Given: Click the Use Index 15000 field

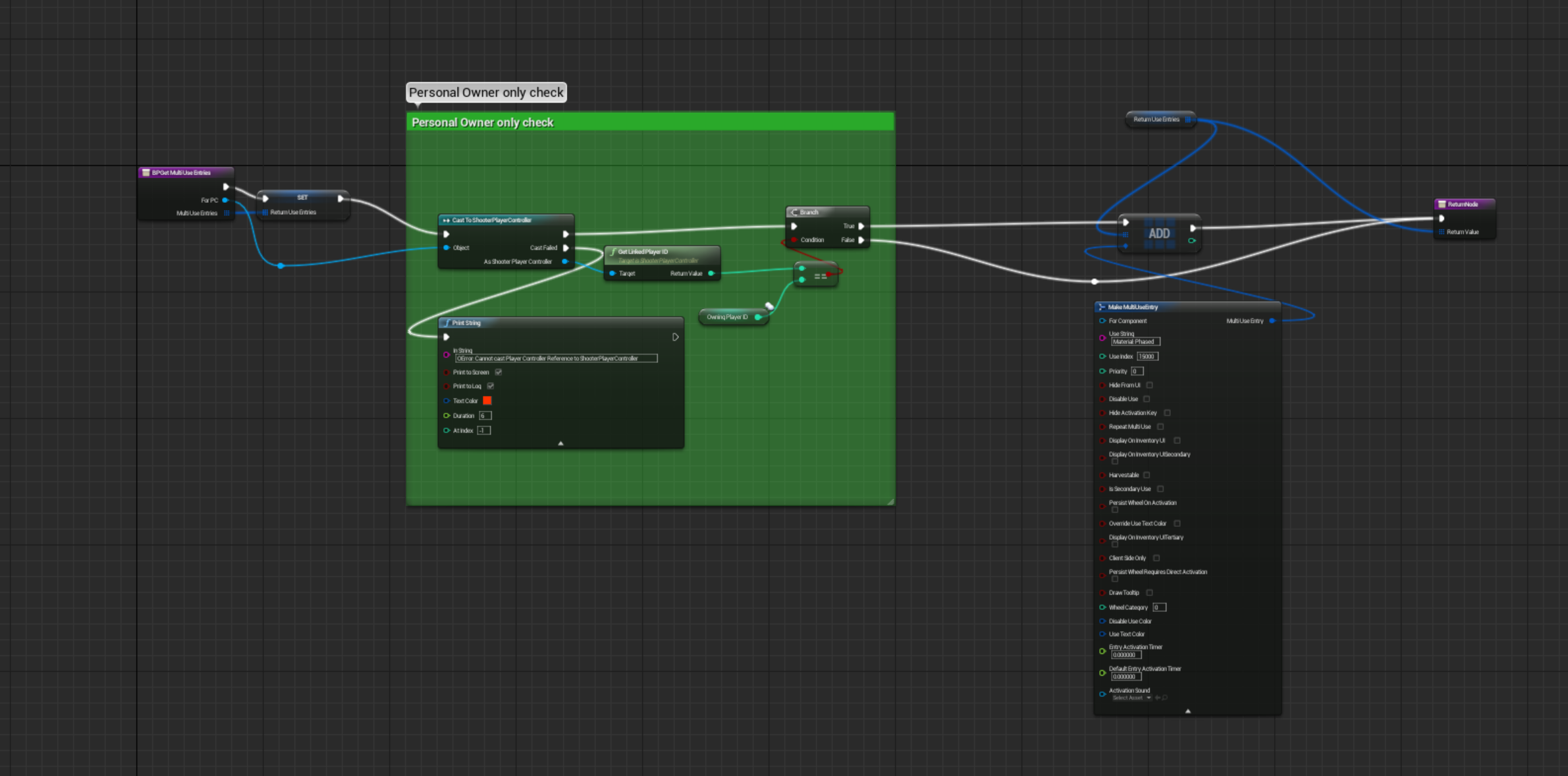Looking at the screenshot, I should (x=1148, y=356).
